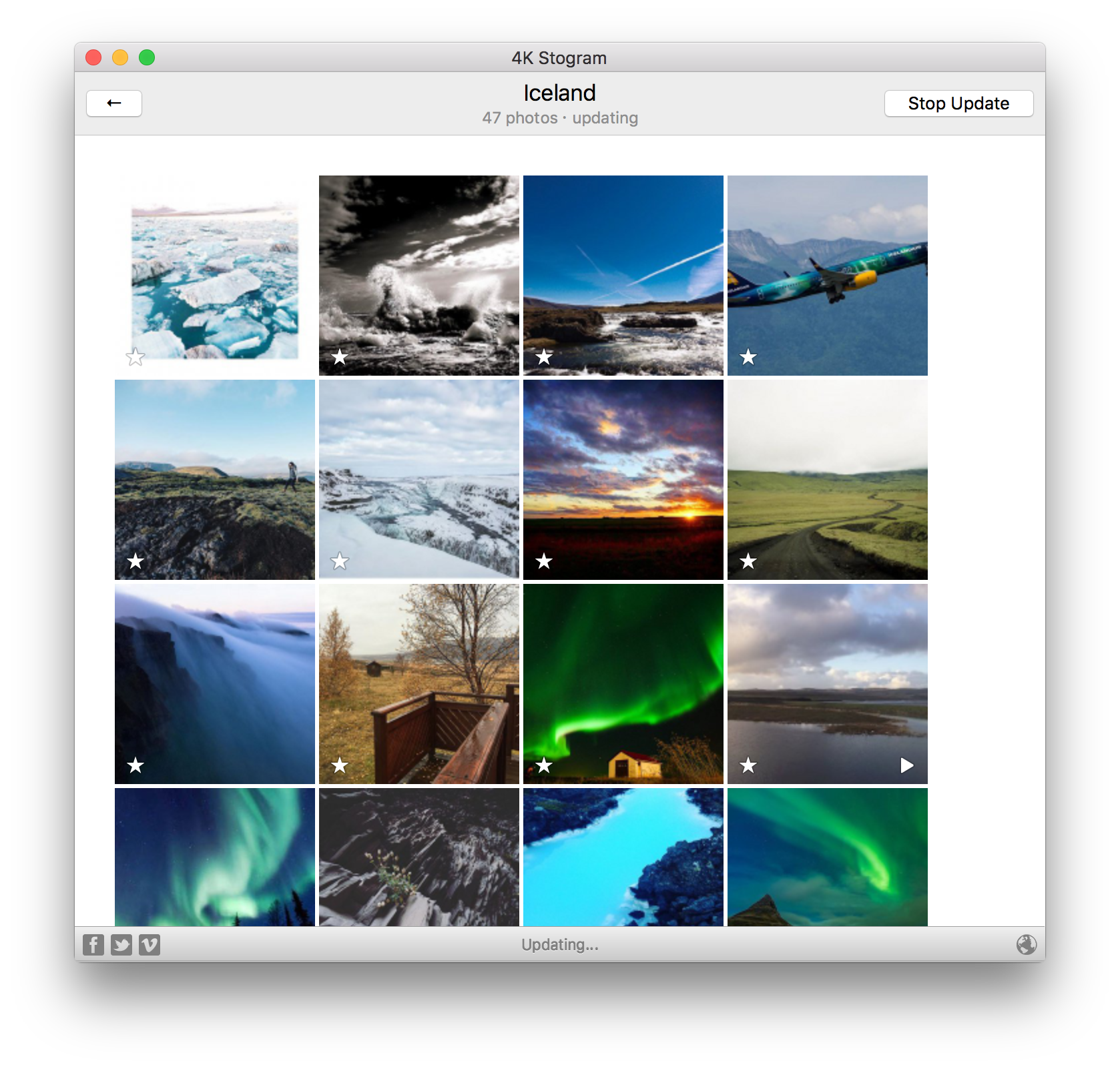Play the video of the lake panorama
Screen dimensions: 1120x1069
coord(906,767)
